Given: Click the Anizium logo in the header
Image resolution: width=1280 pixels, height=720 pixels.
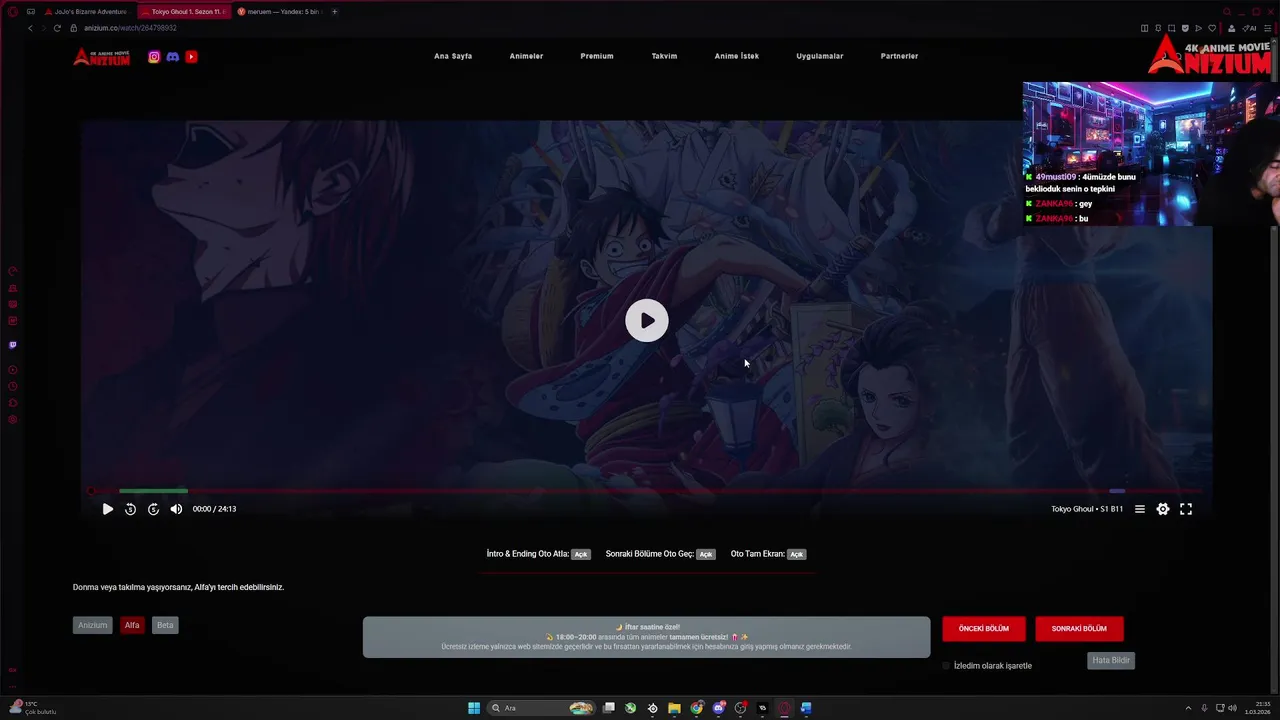Looking at the screenshot, I should coord(102,57).
